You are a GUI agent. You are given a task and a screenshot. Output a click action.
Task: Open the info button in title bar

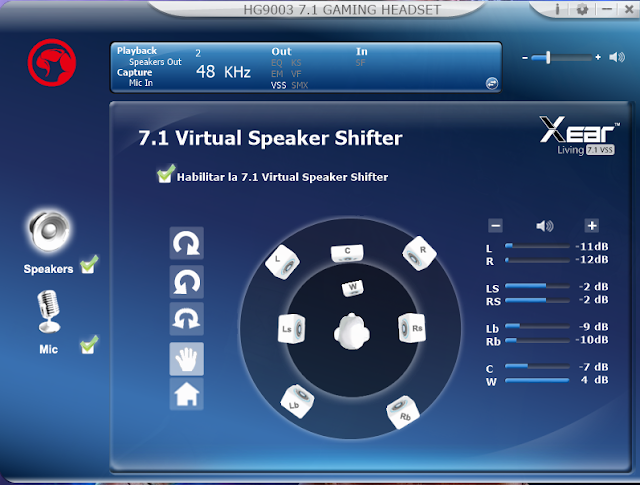557,9
